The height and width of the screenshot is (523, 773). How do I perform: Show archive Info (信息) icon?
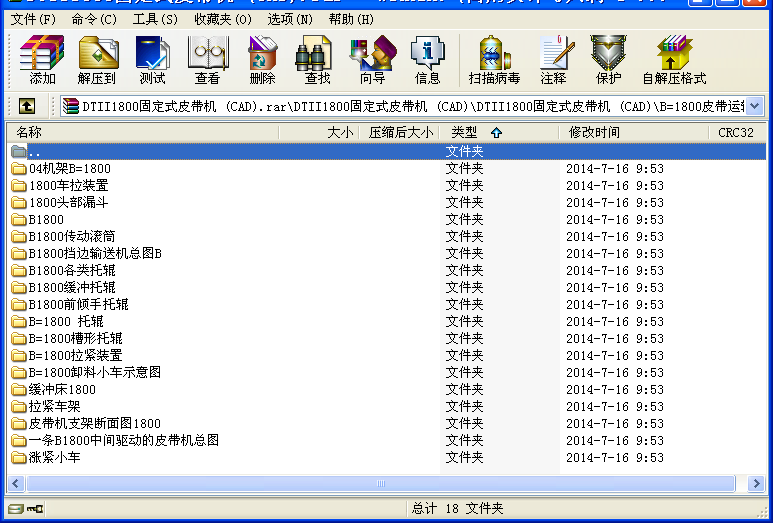(x=427, y=60)
